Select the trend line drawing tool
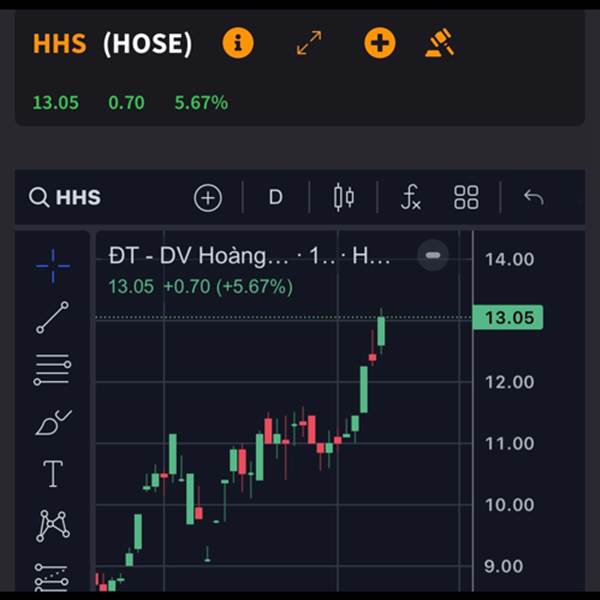The image size is (600, 600). pyautogui.click(x=52, y=317)
